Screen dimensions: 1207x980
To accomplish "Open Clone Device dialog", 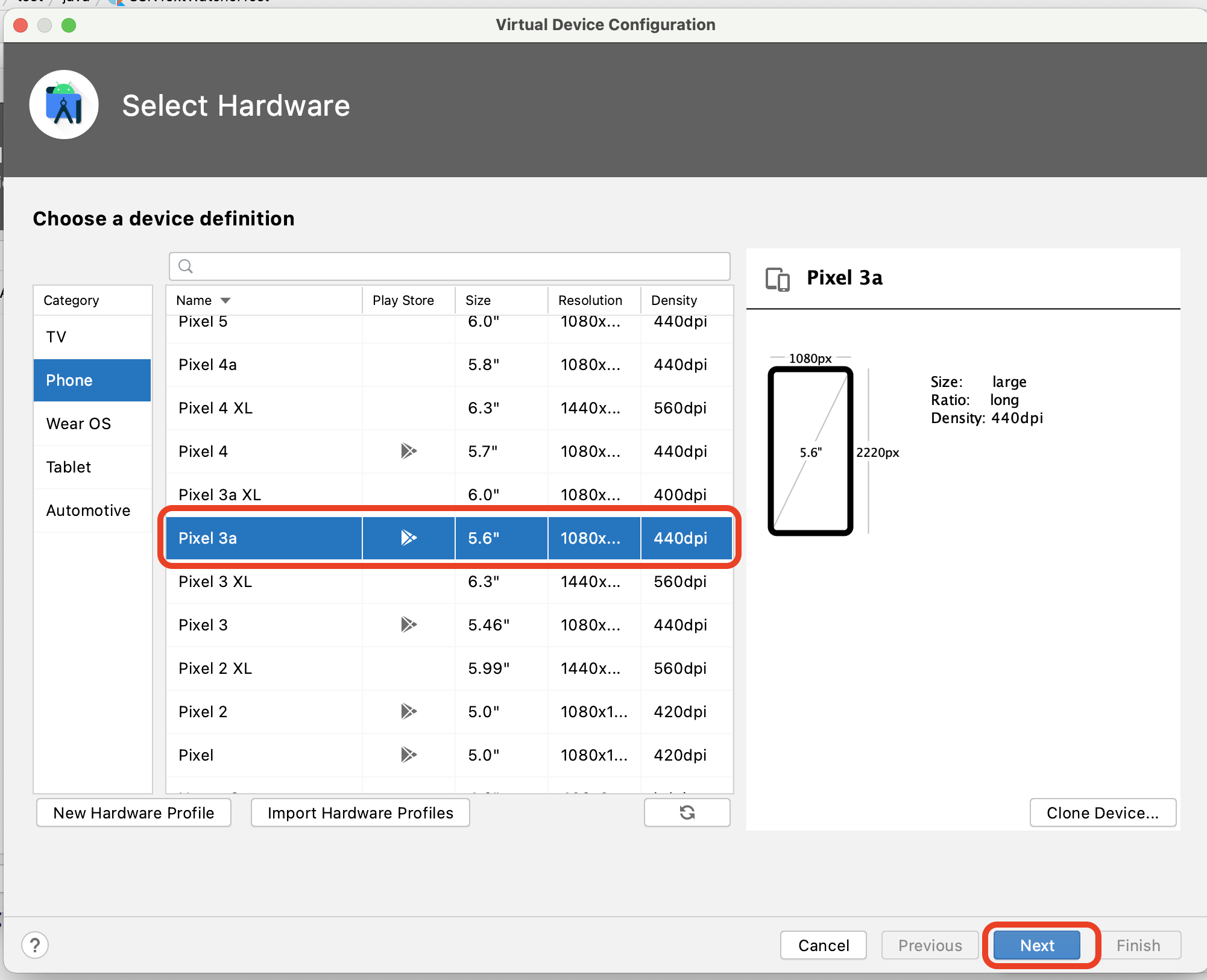I will click(x=1102, y=812).
